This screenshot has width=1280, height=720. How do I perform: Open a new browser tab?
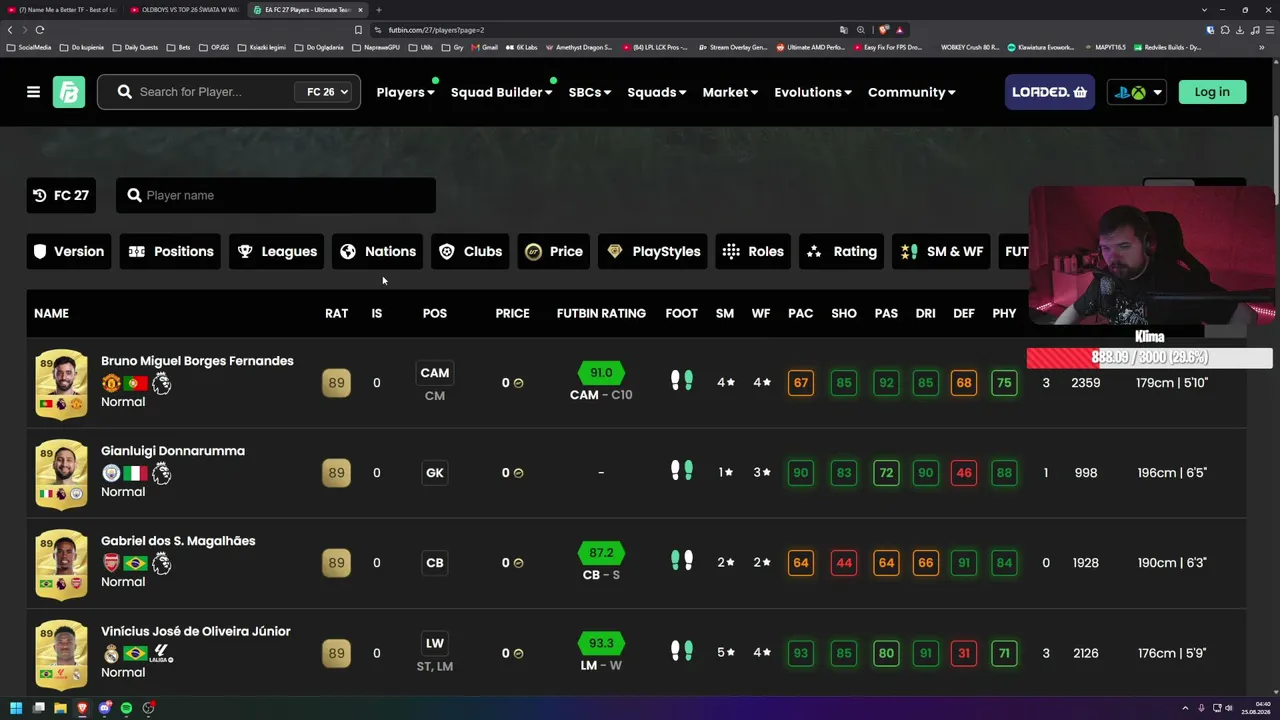coord(379,10)
